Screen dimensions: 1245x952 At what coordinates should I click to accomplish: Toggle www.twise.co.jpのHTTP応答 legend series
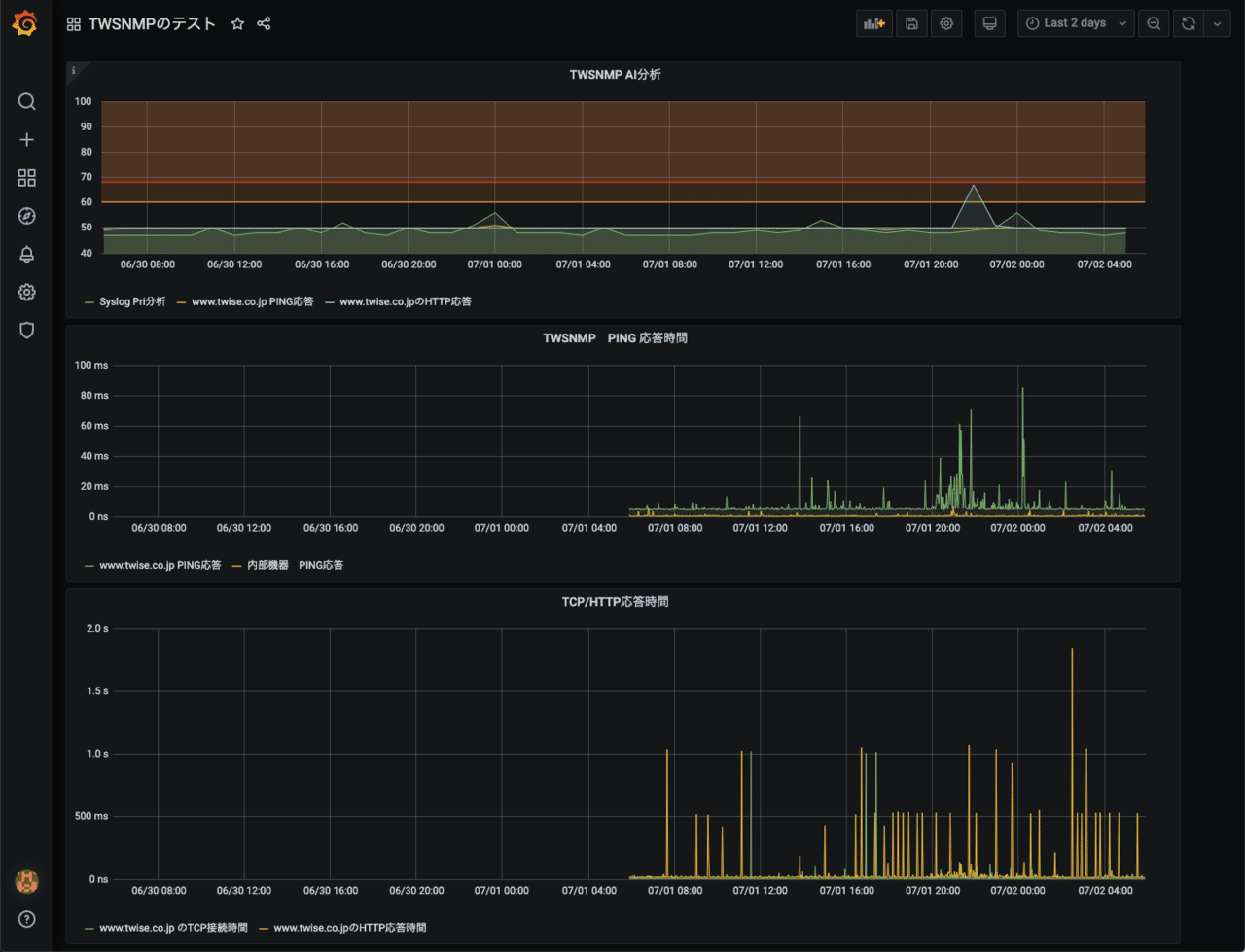406,302
